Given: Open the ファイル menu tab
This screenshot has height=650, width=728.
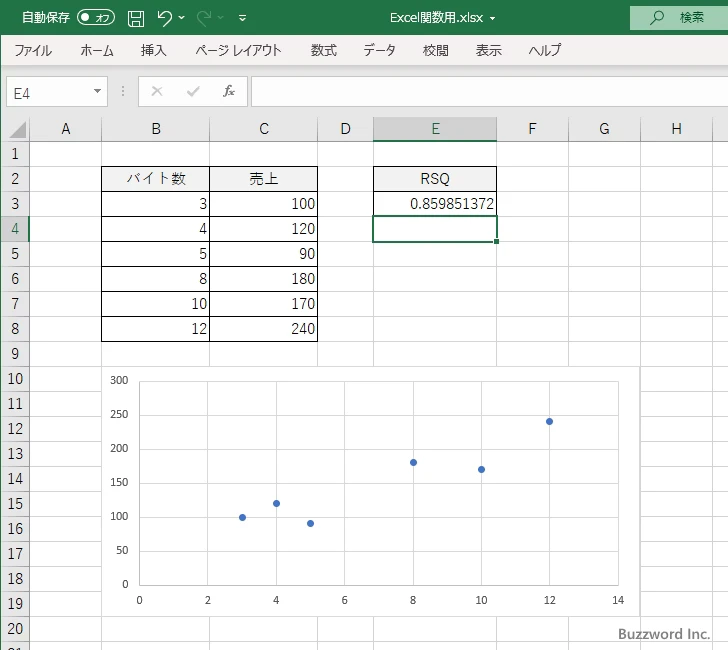Looking at the screenshot, I should [x=33, y=50].
